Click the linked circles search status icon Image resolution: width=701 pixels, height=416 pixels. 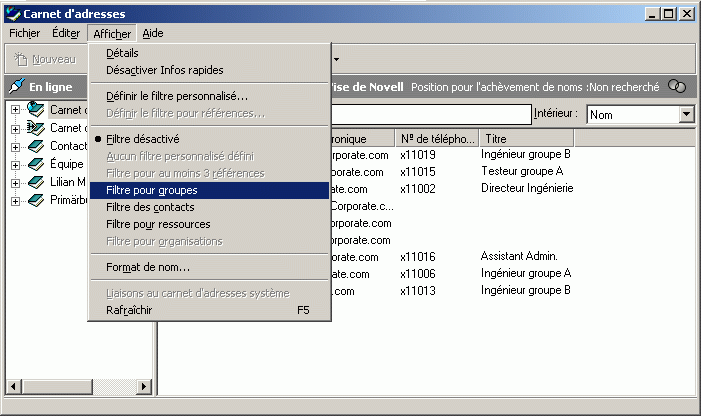677,86
